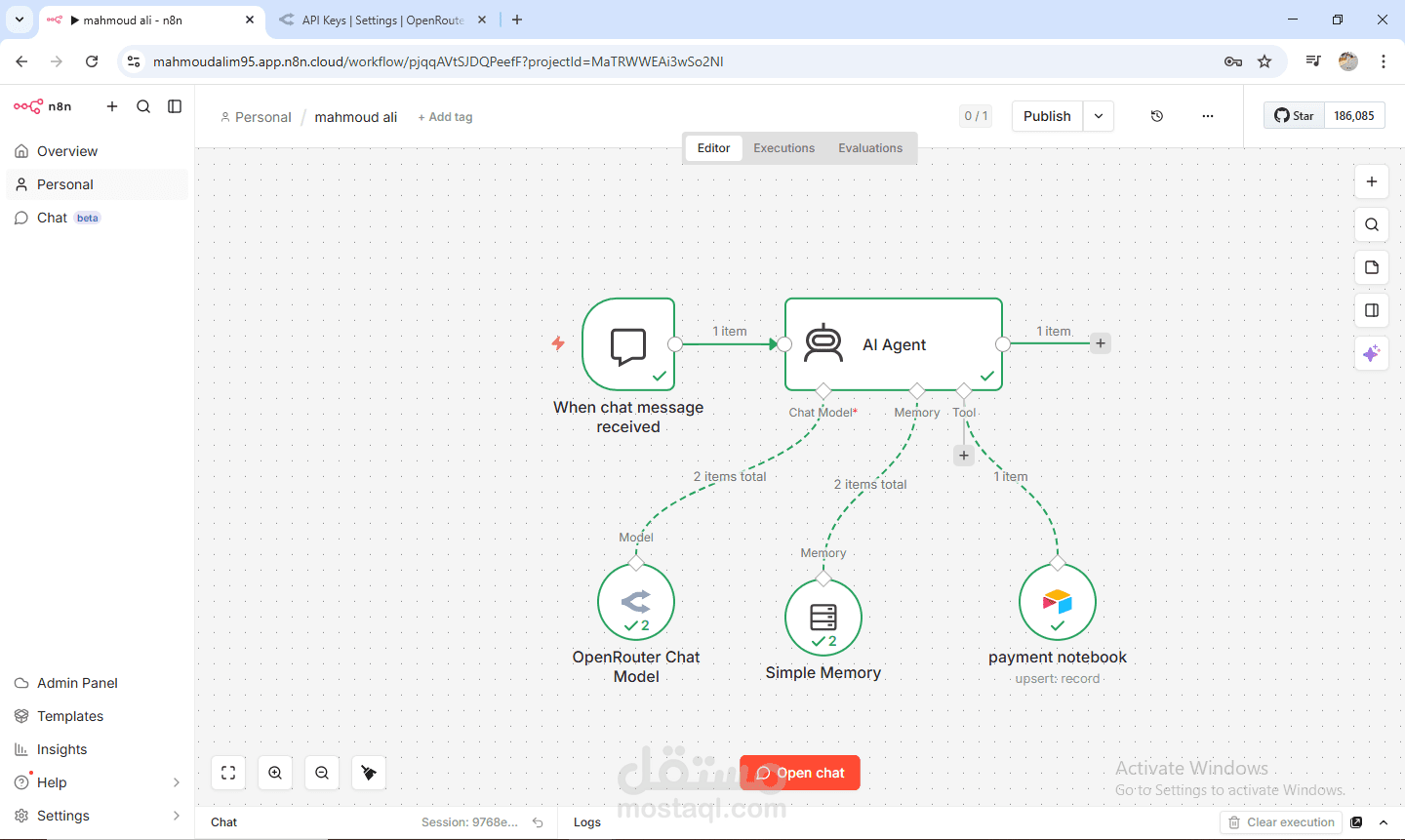This screenshot has width=1405, height=840.
Task: Open the canvas node search magnifier
Action: pos(1372,224)
